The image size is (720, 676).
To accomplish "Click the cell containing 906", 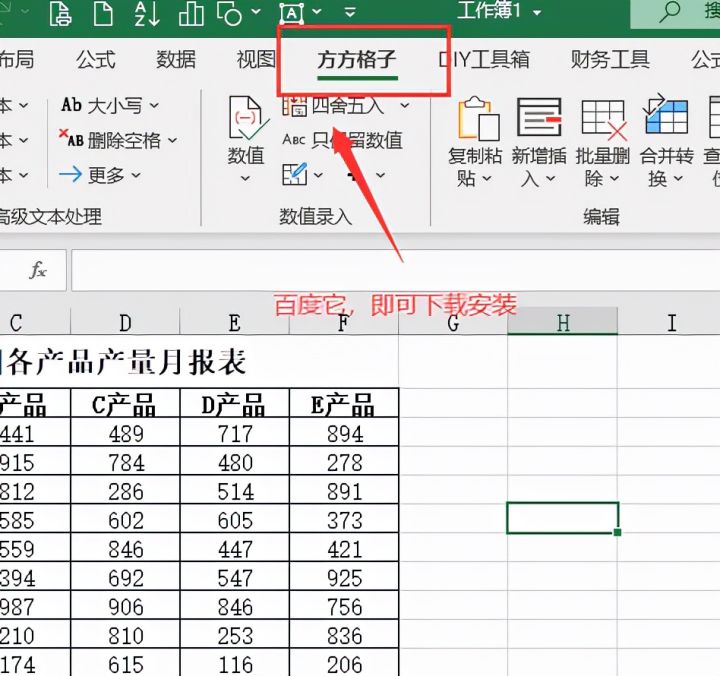I will [125, 606].
